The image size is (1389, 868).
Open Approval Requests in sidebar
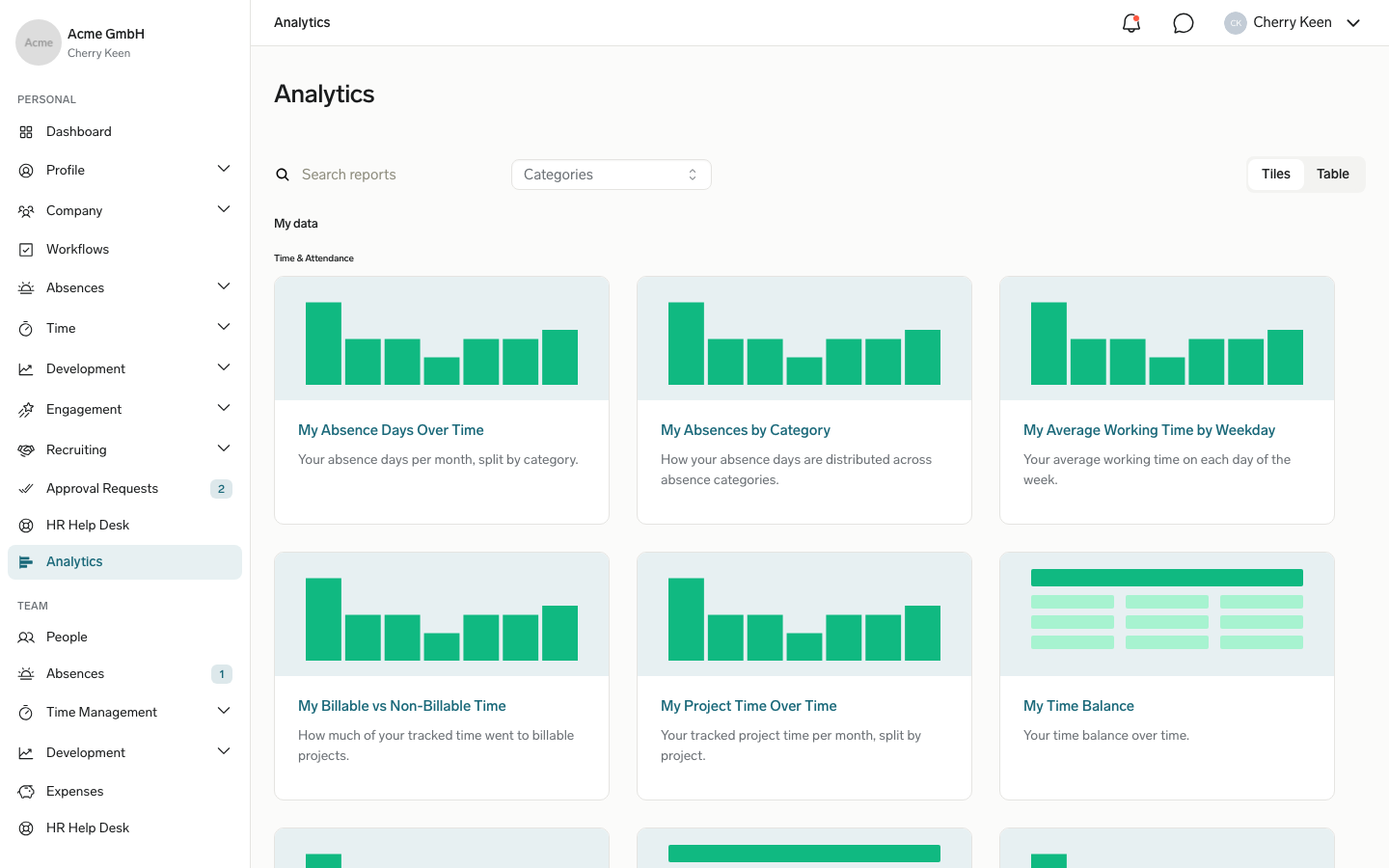click(125, 489)
